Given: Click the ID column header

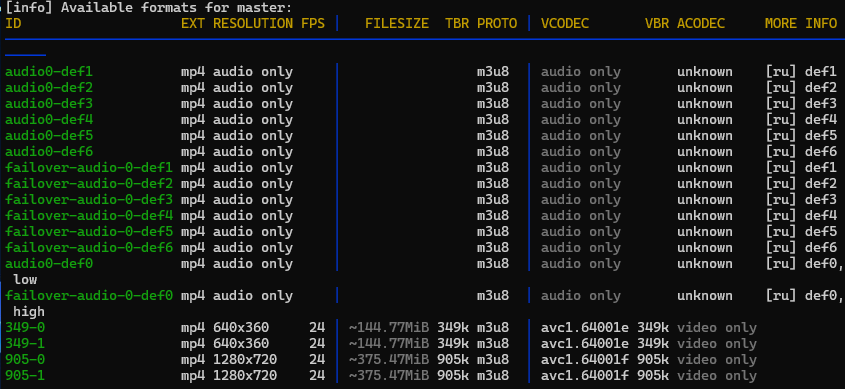Looking at the screenshot, I should 13,24.
